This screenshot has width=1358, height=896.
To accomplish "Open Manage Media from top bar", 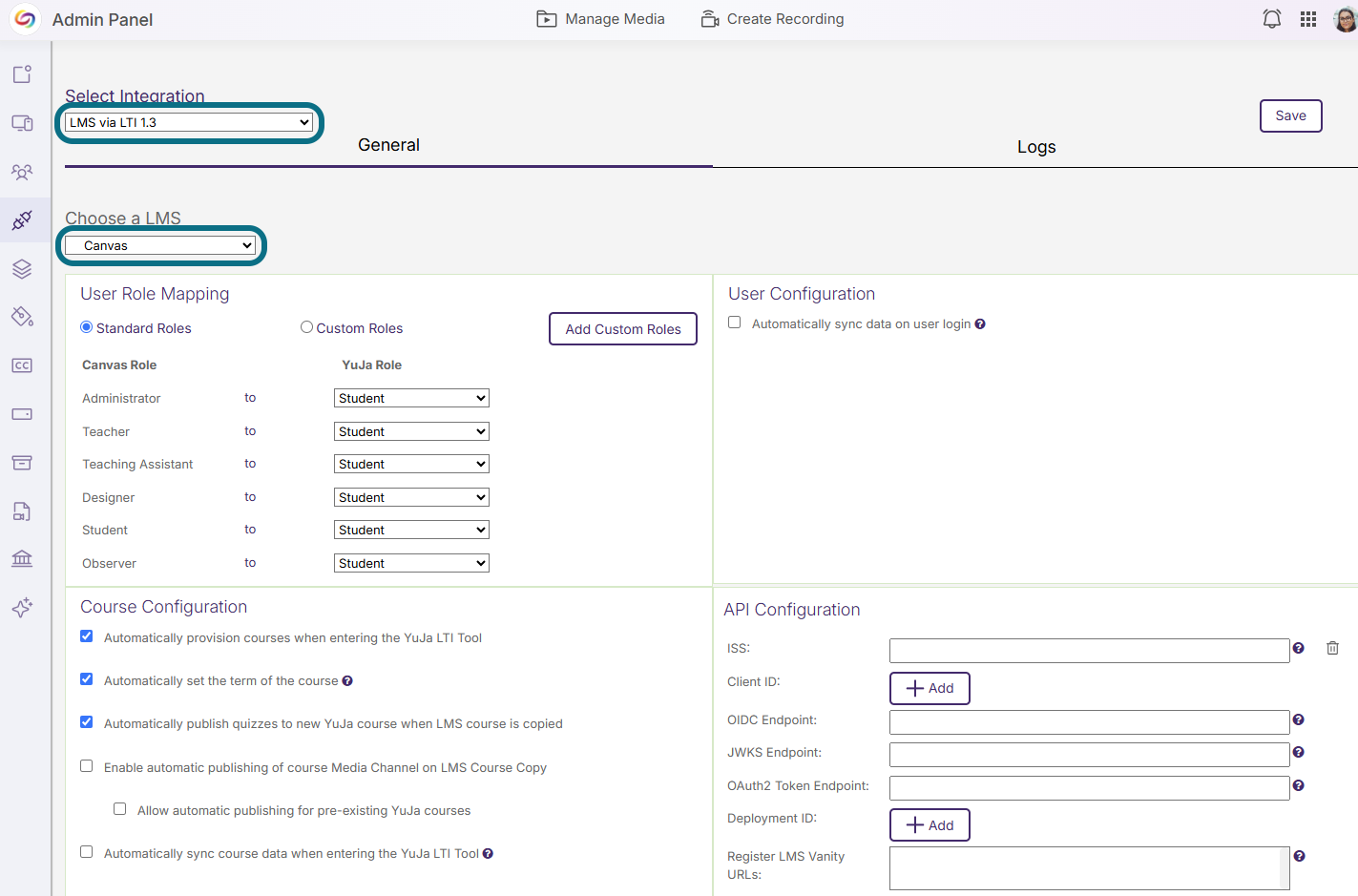I will pyautogui.click(x=600, y=19).
